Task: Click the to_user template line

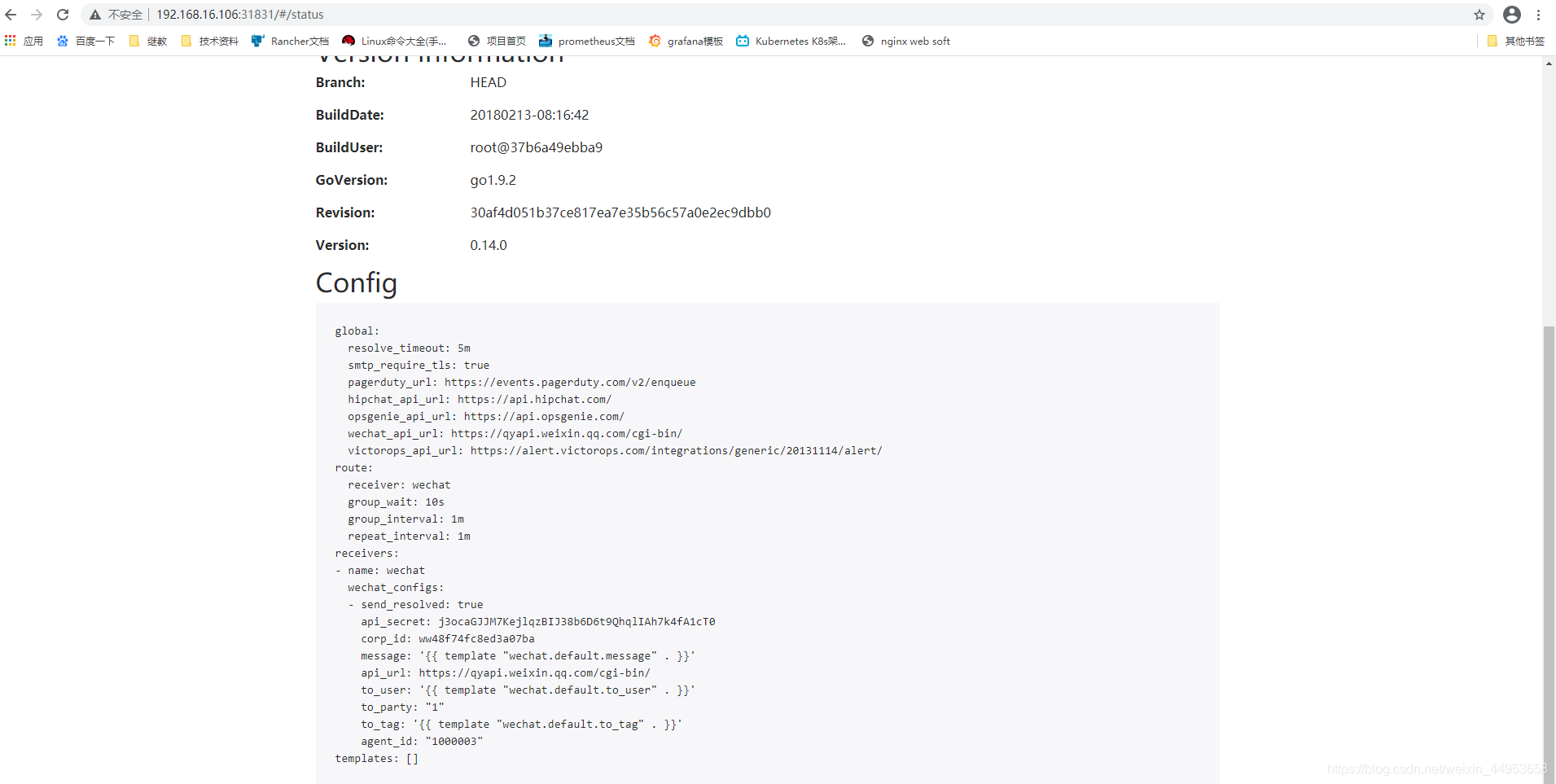Action: pos(528,690)
